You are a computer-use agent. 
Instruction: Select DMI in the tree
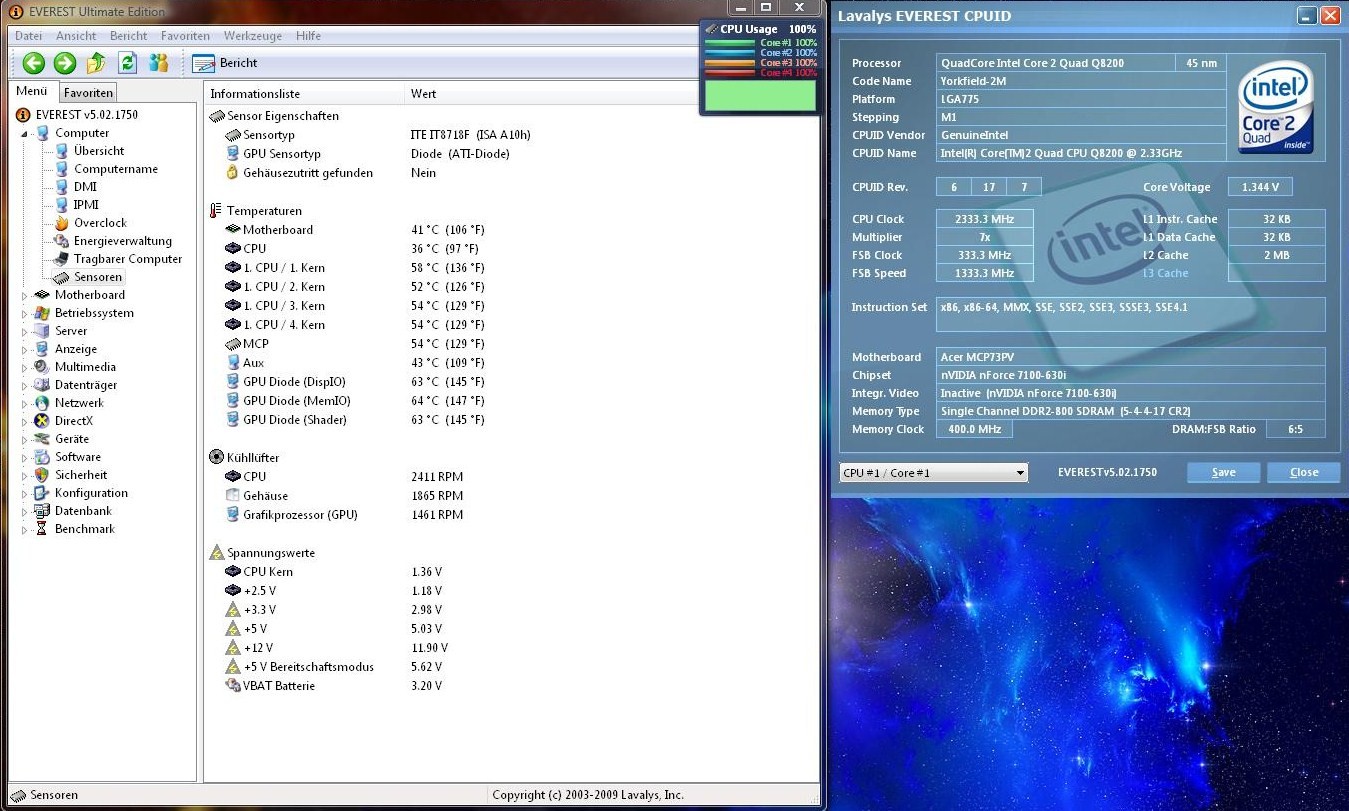point(85,187)
